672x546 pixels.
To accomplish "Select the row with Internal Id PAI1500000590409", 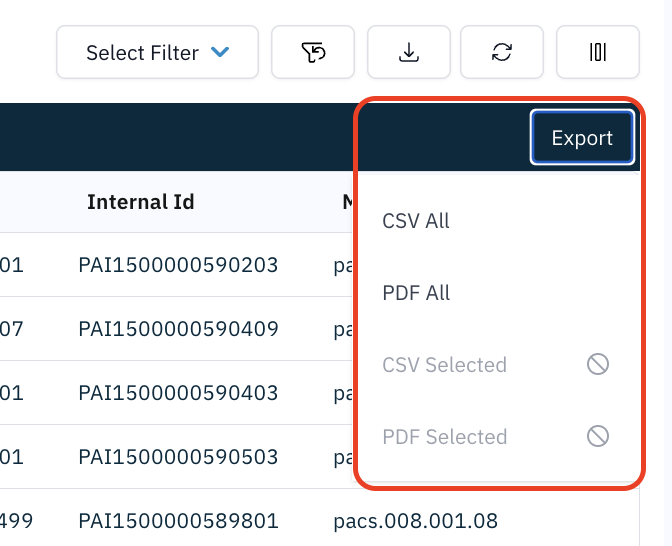I will (x=178, y=329).
